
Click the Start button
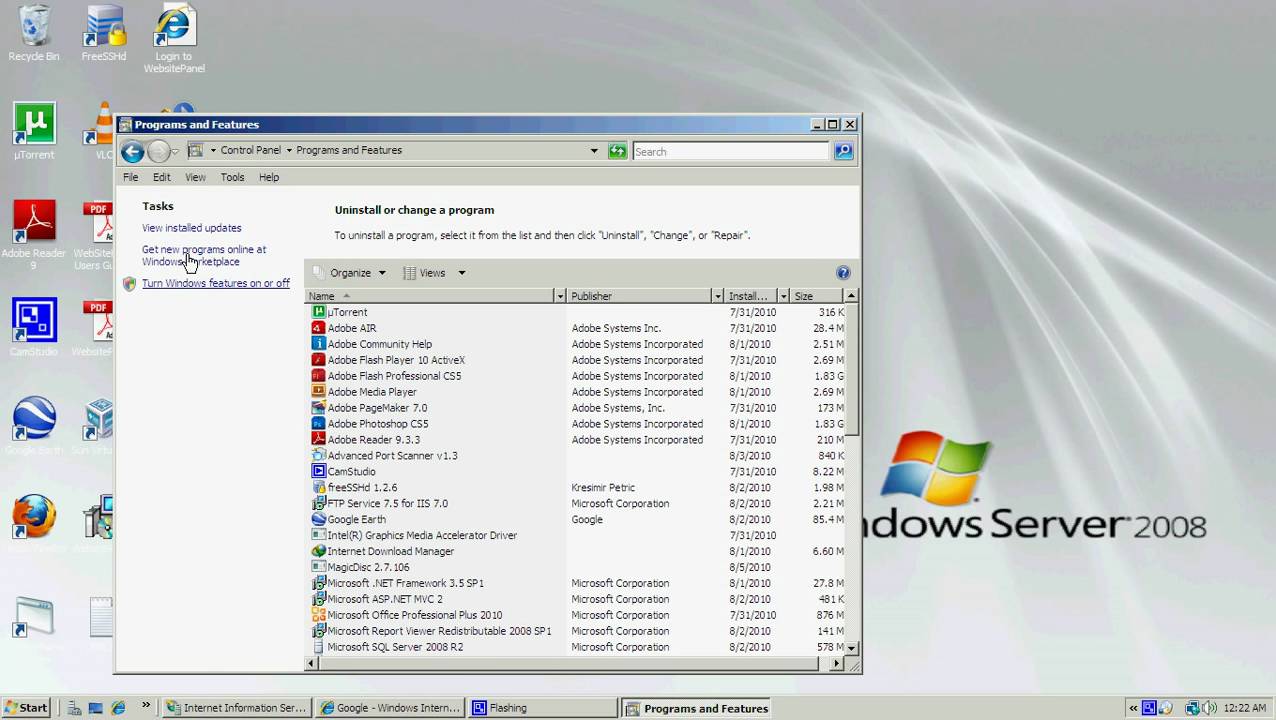[x=26, y=708]
